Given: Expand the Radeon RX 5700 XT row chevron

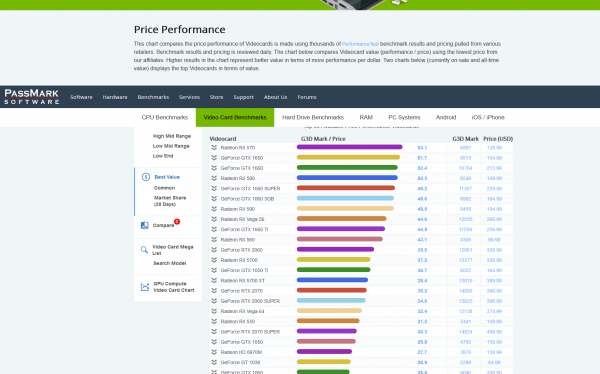Looking at the screenshot, I should pyautogui.click(x=214, y=280).
